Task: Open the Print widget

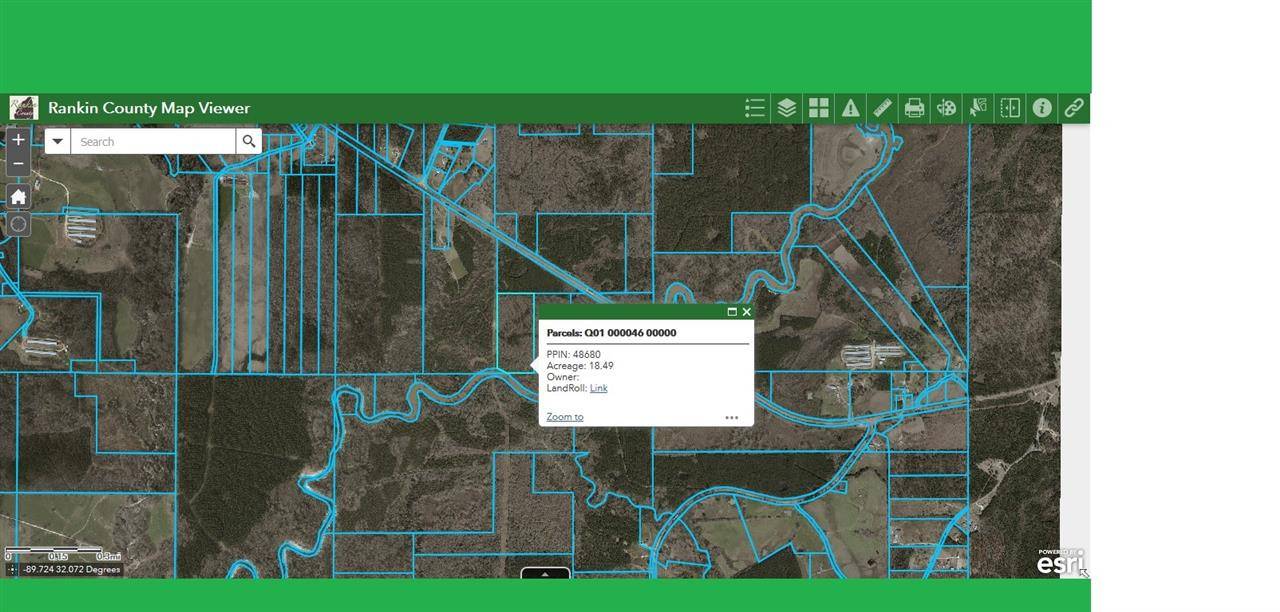Action: (x=914, y=108)
